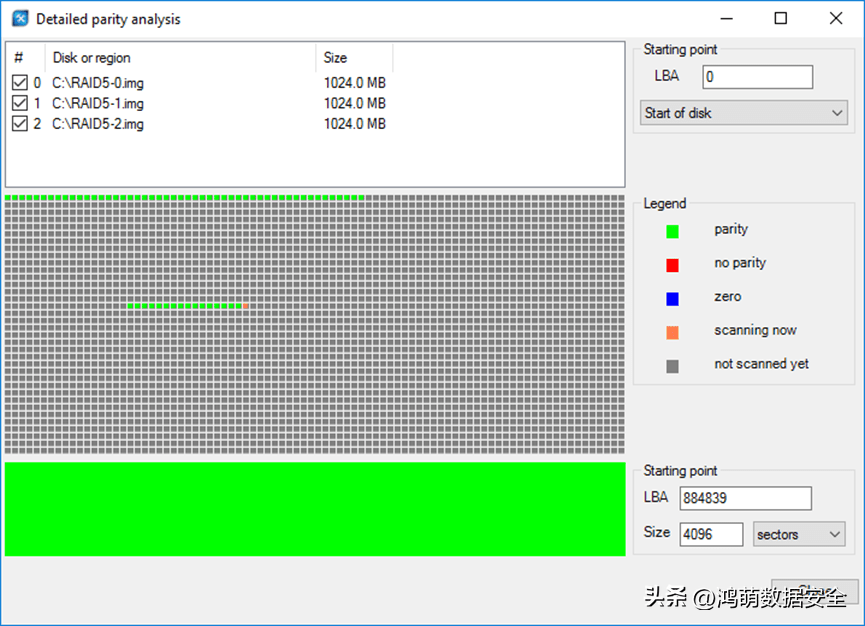This screenshot has height=626, width=865.
Task: Click the Size field showing 4096
Action: 711,534
